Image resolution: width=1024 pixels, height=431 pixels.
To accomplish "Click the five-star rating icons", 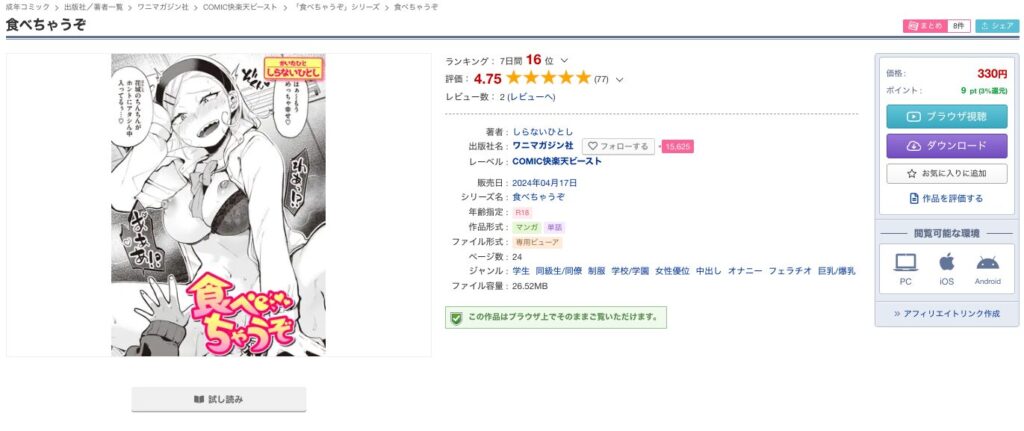I will tap(548, 78).
